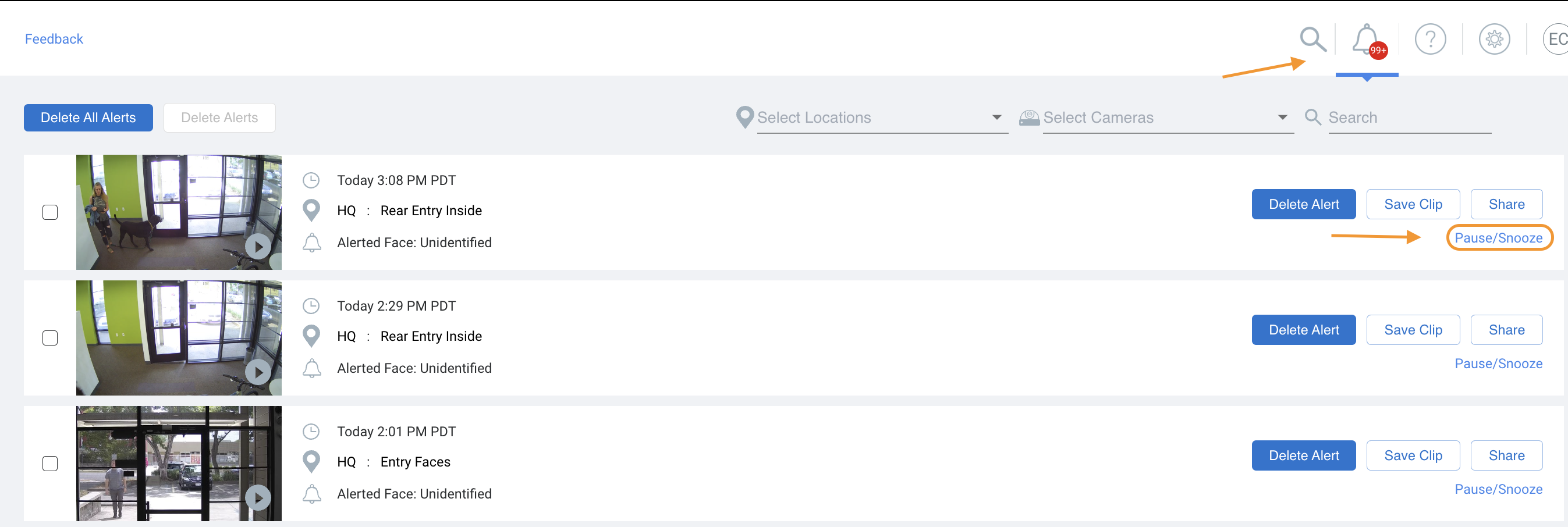1568x527 pixels.
Task: Open the settings gear icon
Action: 1494,40
